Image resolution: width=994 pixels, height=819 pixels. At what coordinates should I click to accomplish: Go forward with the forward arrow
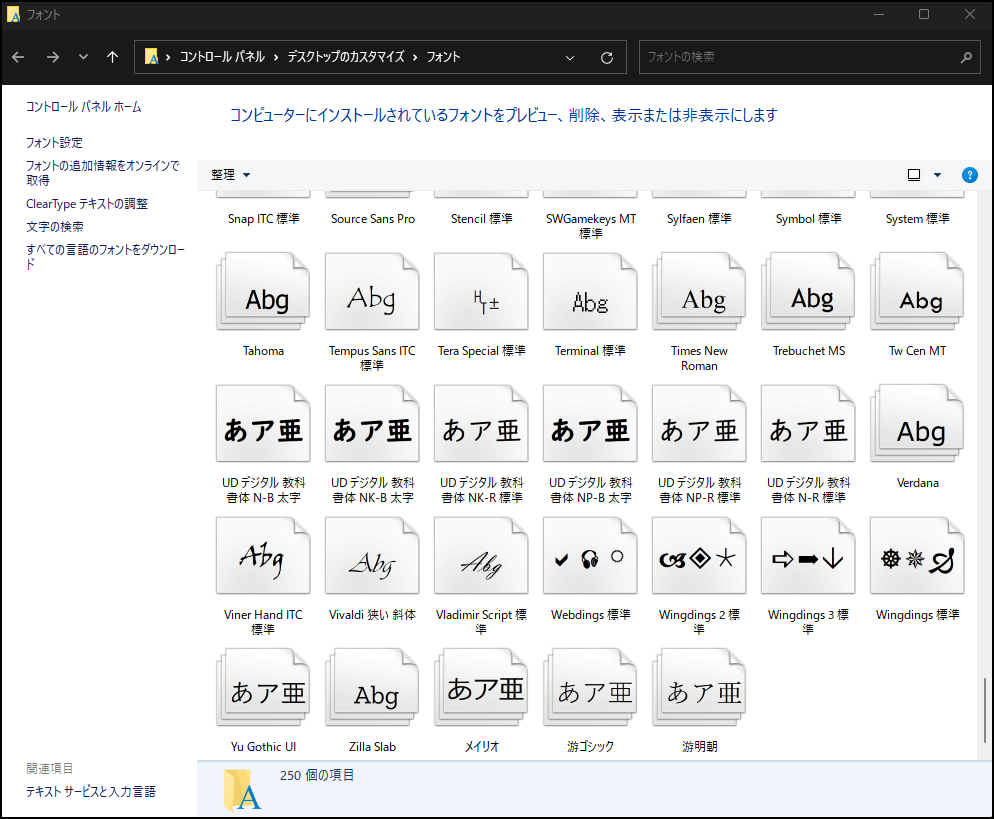(53, 57)
